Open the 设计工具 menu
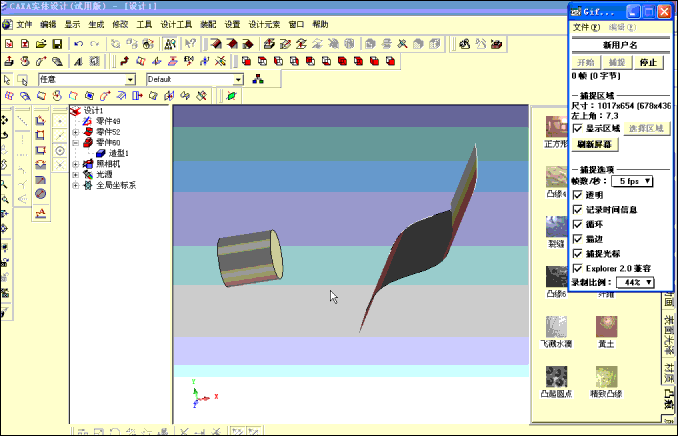This screenshot has width=678, height=436. tap(176, 25)
